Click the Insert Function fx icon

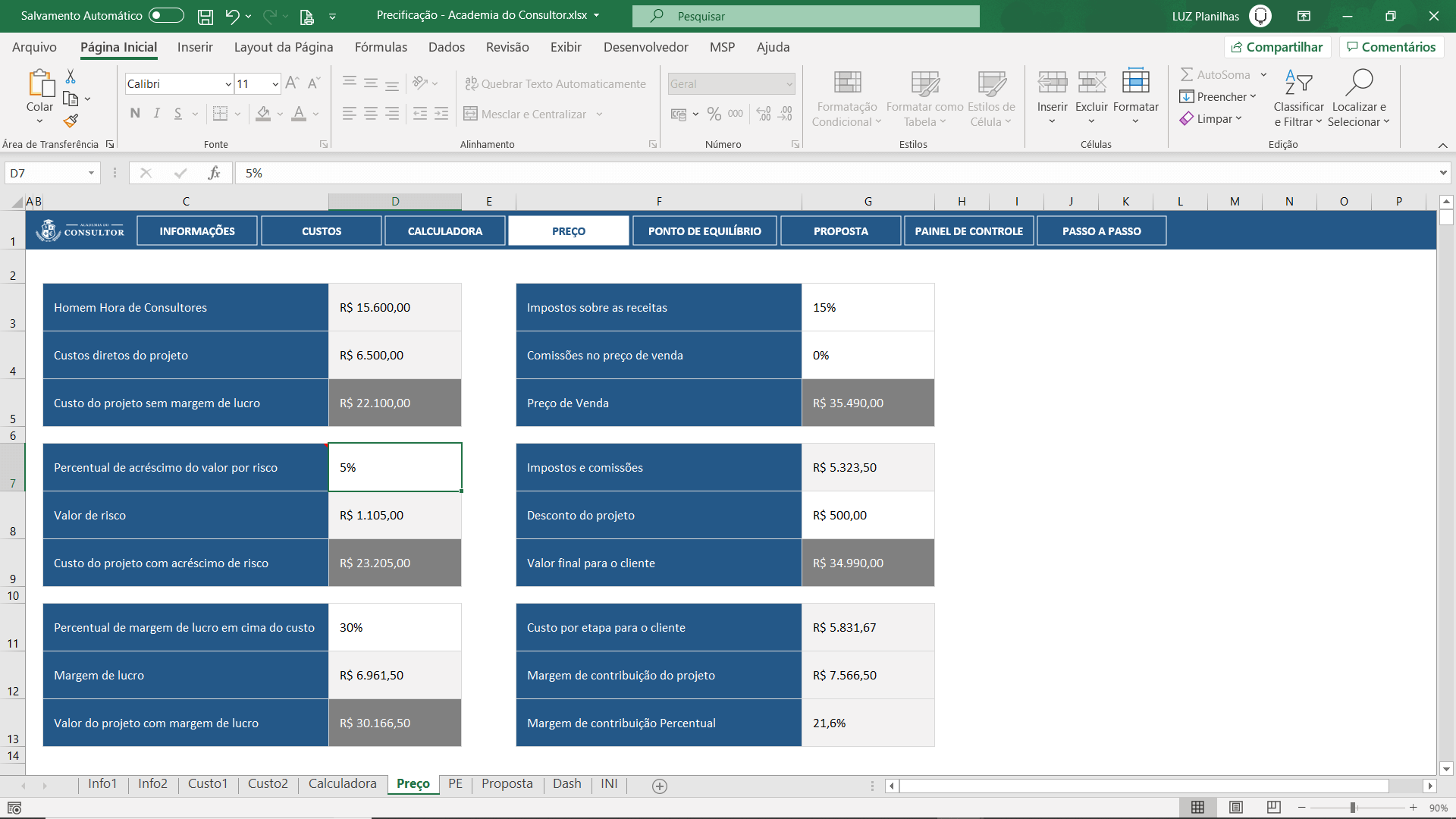[214, 173]
